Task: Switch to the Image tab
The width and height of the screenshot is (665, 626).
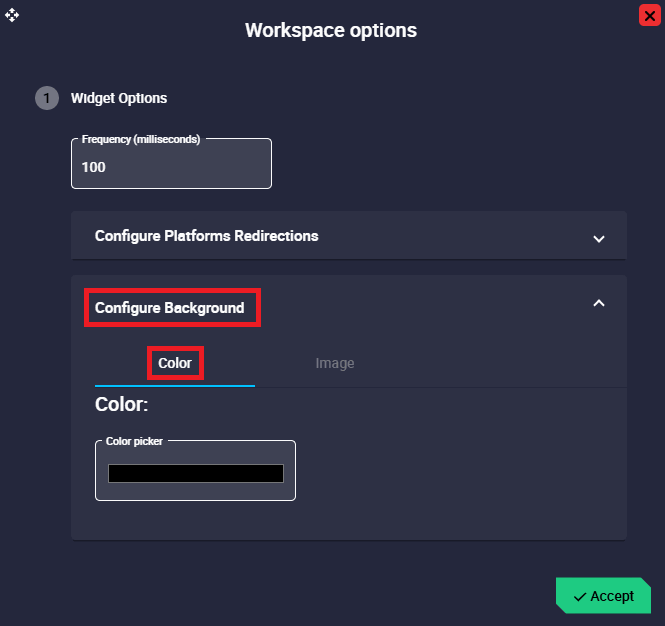Action: pyautogui.click(x=335, y=363)
